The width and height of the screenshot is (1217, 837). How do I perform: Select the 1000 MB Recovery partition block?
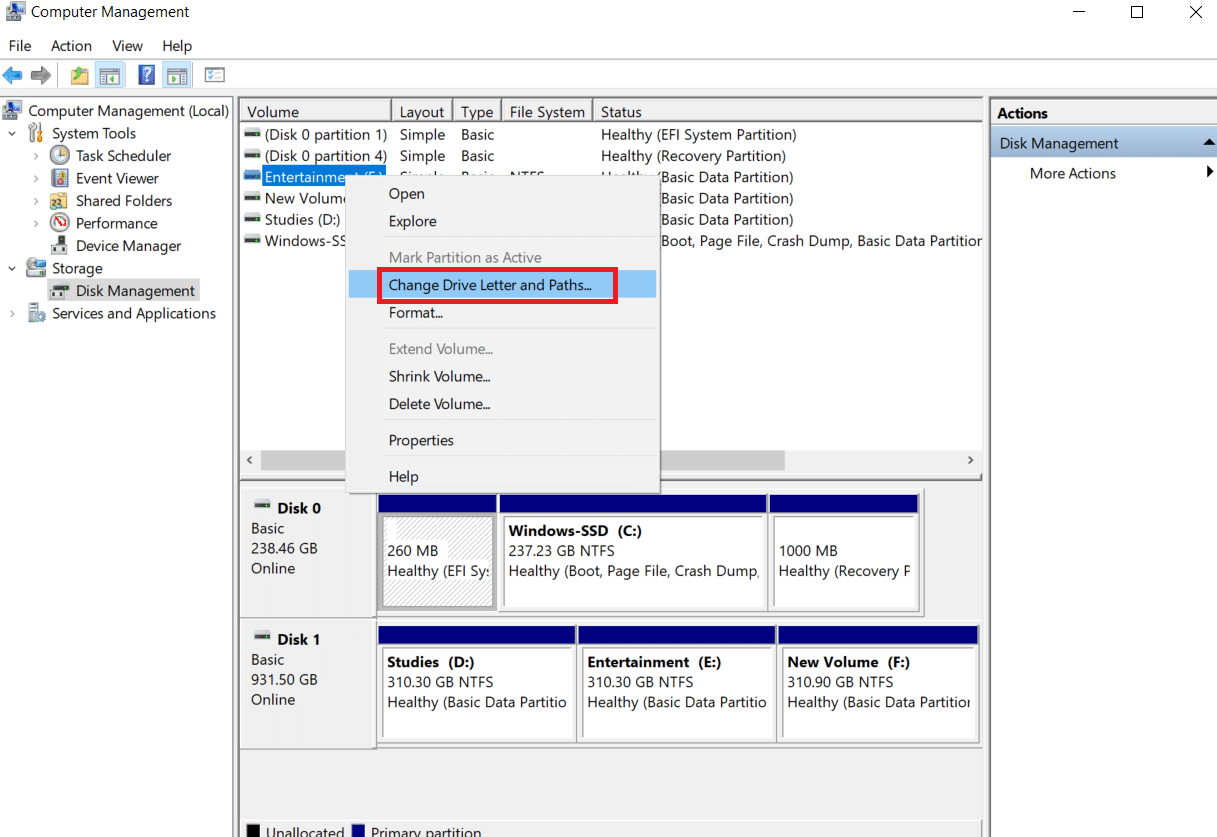pos(844,551)
